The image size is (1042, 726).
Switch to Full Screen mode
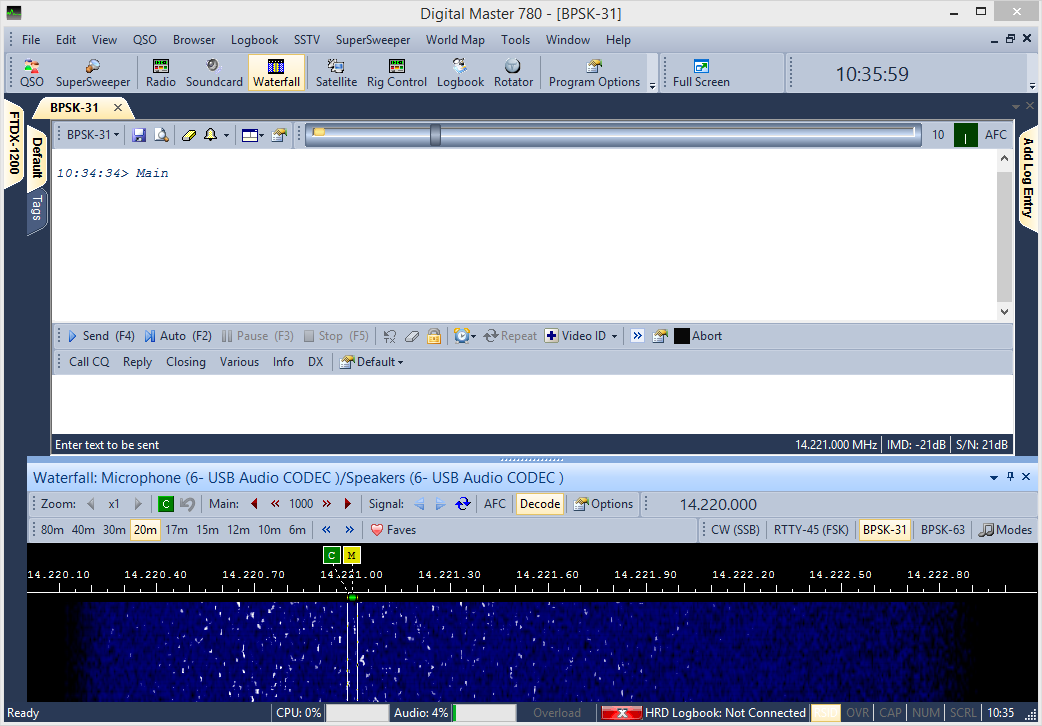pos(701,73)
